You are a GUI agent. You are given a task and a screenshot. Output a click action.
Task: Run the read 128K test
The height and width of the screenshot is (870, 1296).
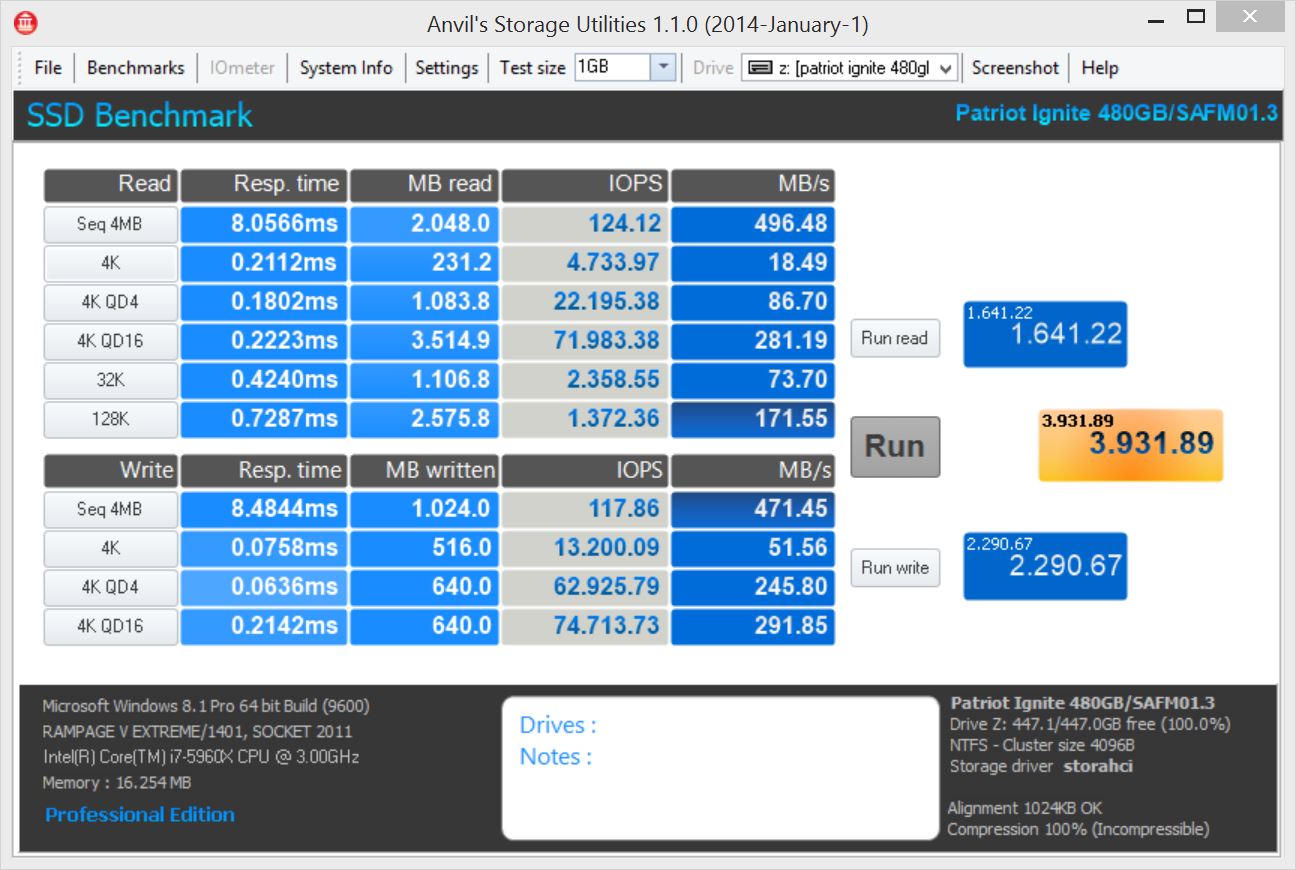coord(110,419)
